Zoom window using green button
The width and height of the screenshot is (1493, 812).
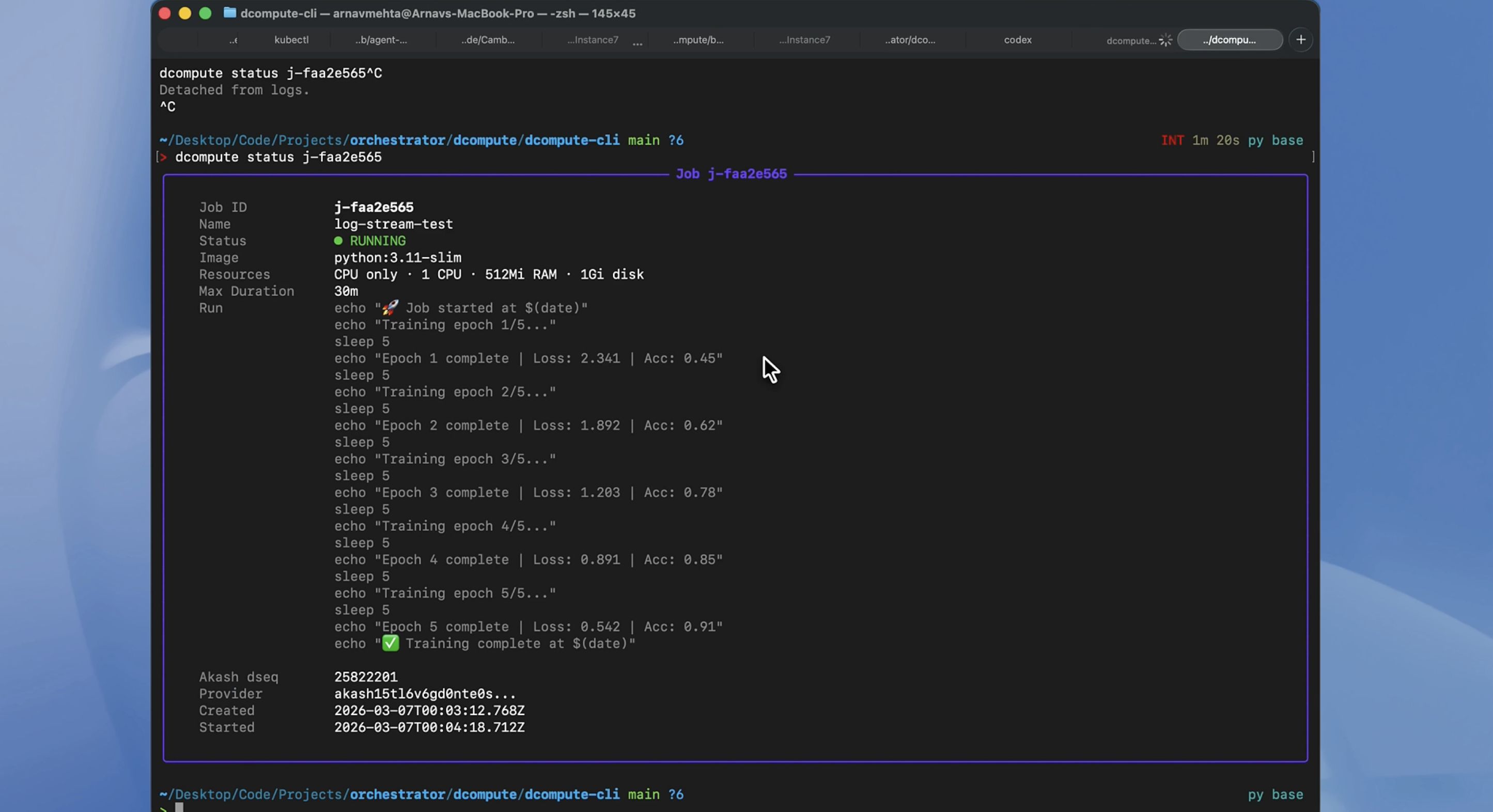205,13
